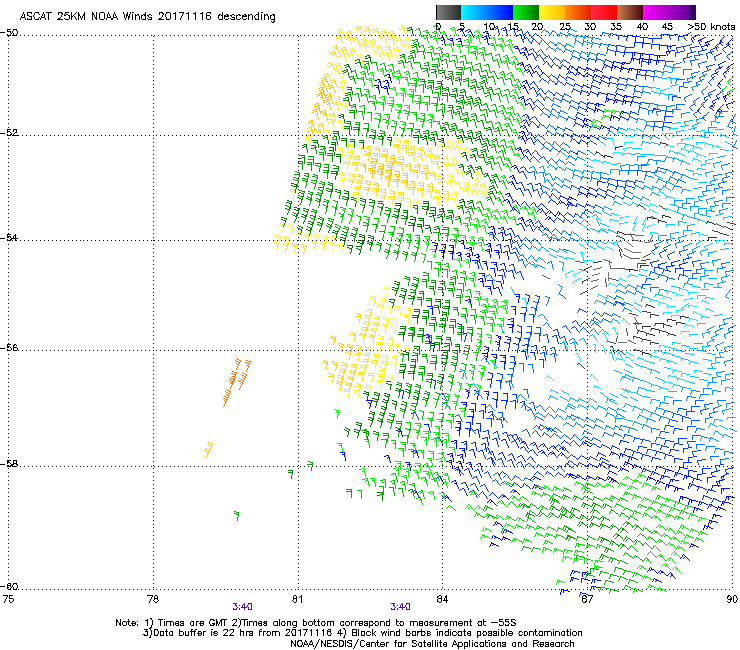
Task: Click the '45' label on the legend
Action: [667, 27]
